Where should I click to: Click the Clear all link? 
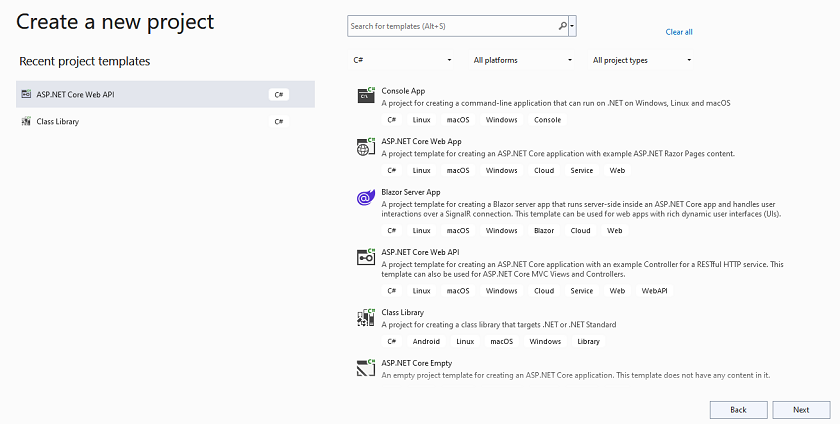(679, 32)
